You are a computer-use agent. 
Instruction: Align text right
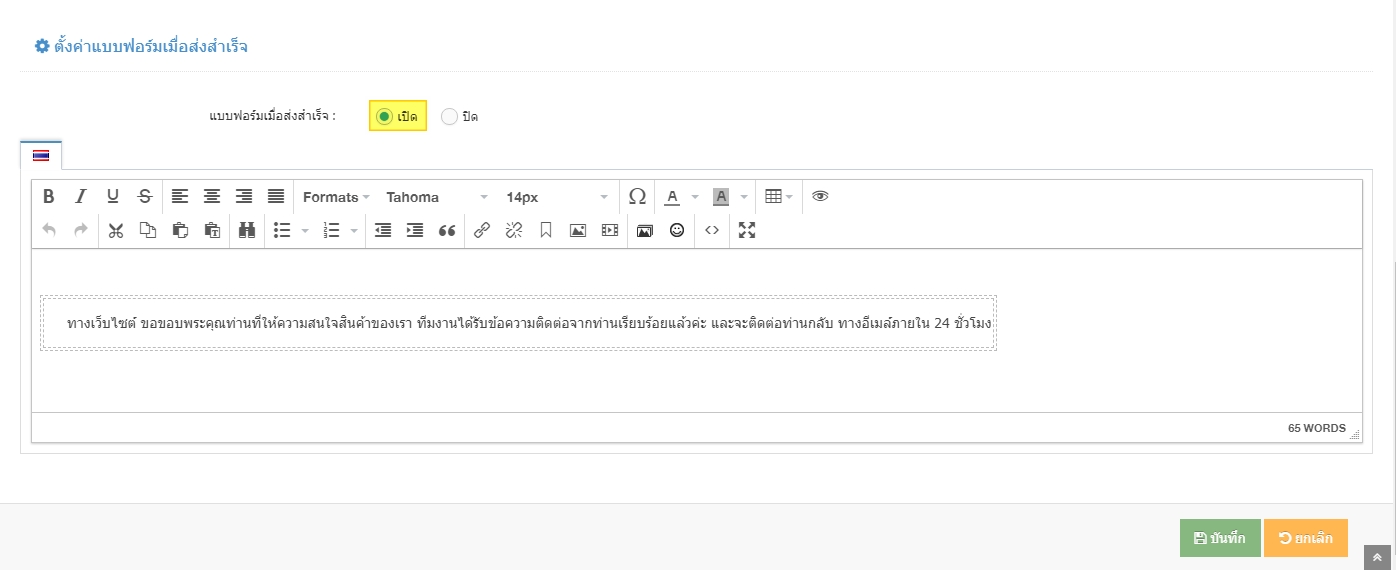244,197
